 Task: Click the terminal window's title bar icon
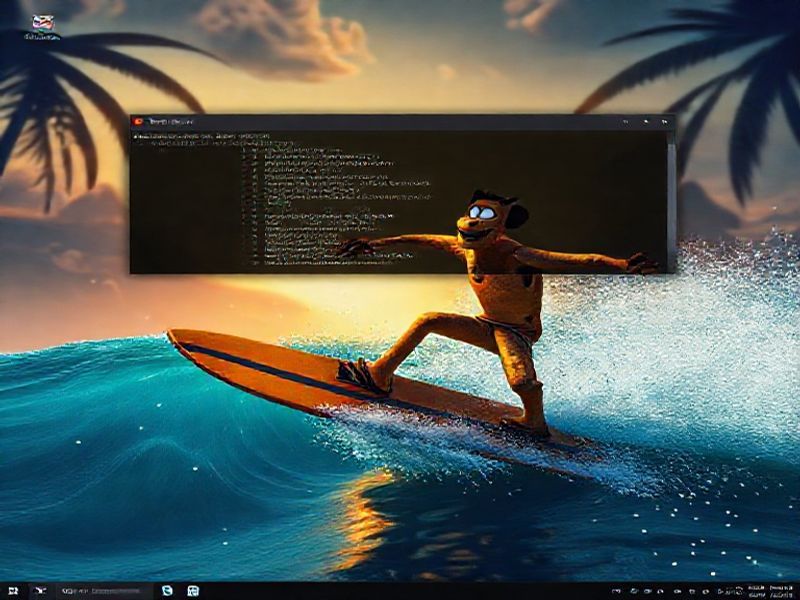coord(137,121)
